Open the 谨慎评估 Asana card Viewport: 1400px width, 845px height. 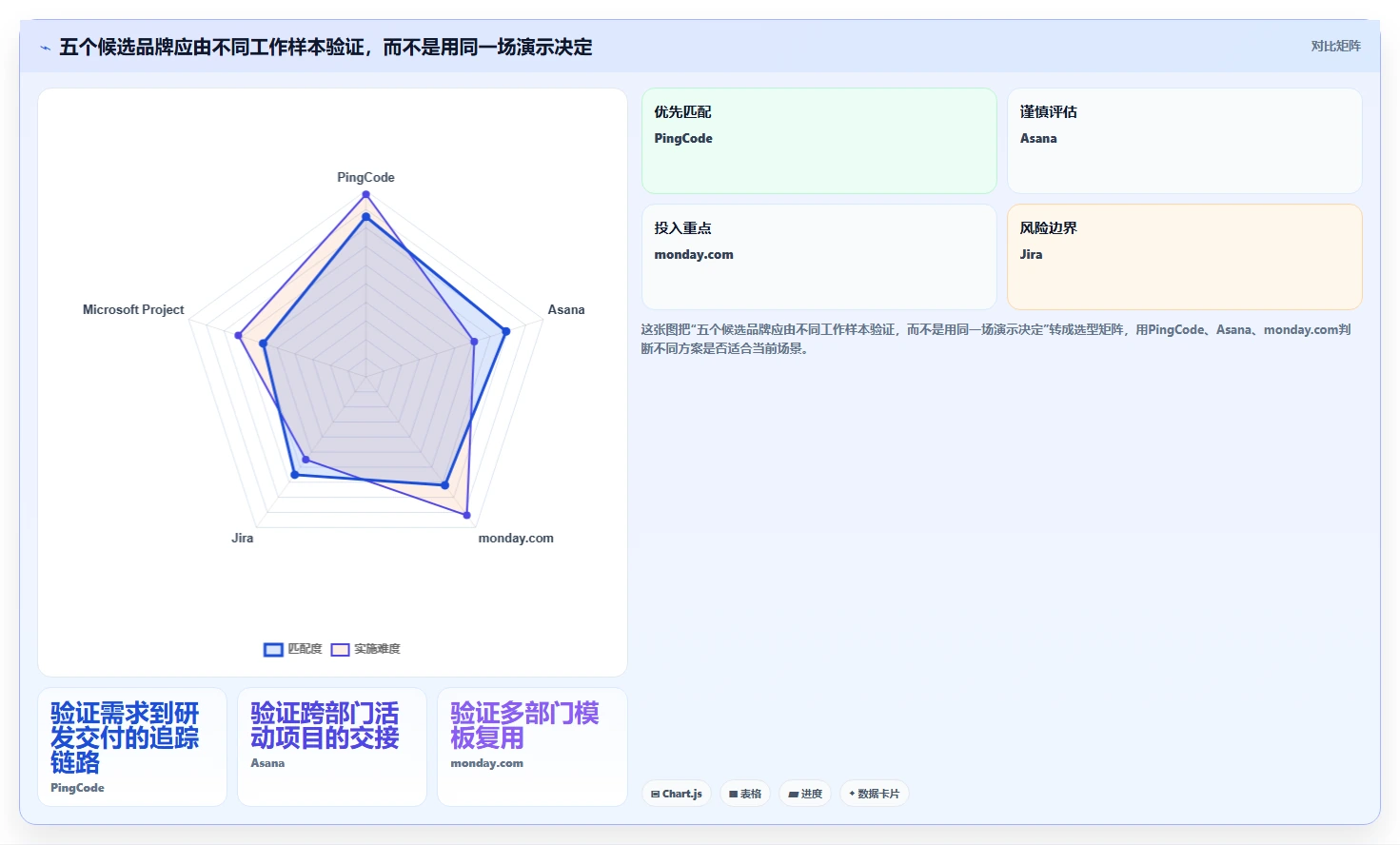point(1185,141)
